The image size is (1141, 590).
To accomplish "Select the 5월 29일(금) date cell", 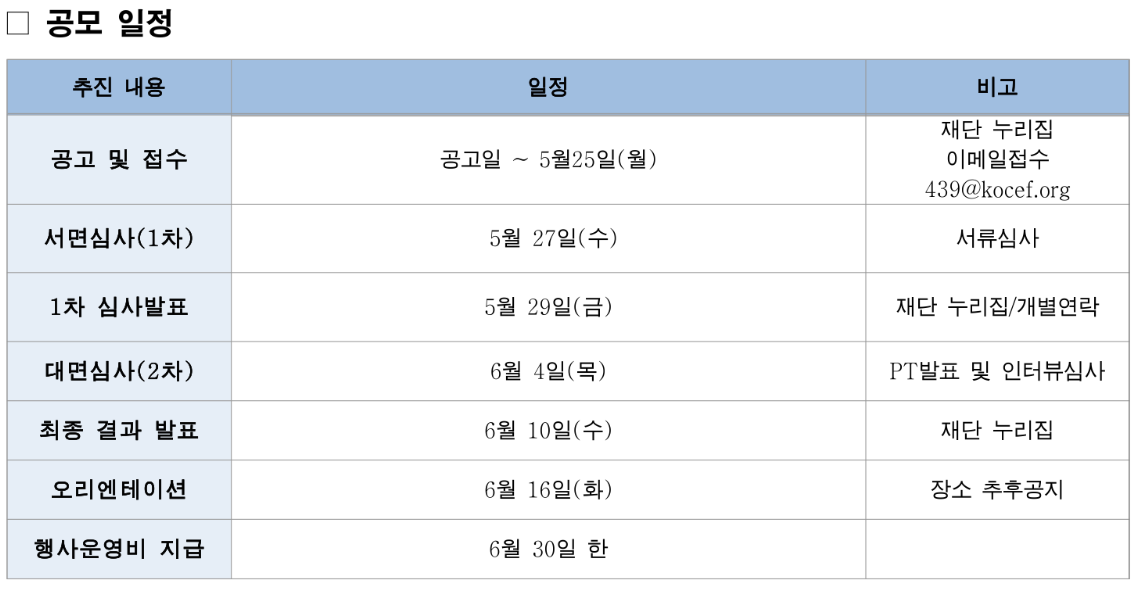I will [x=548, y=307].
